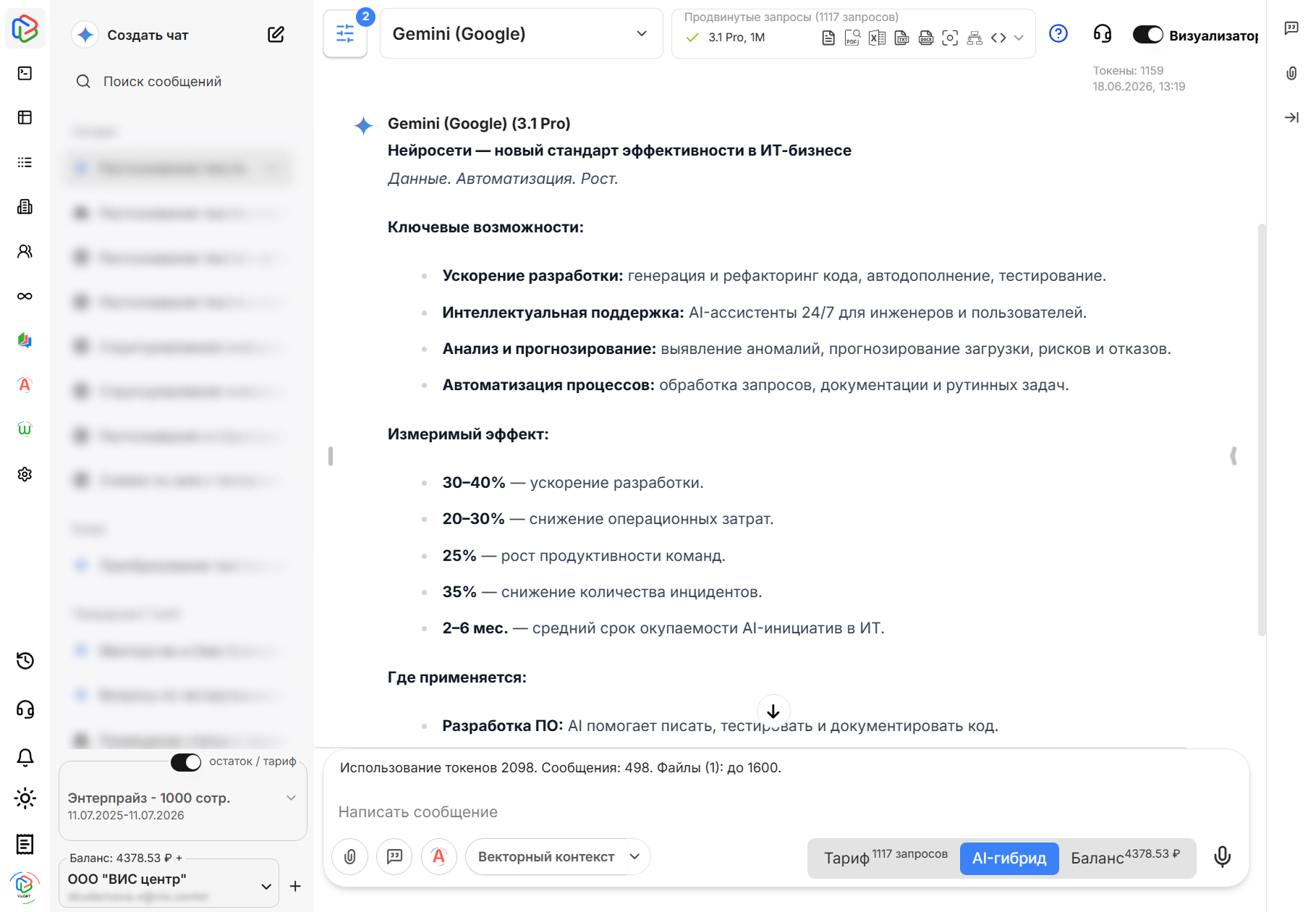Click the plain document file icon
This screenshot has width=1316, height=912.
coord(828,38)
